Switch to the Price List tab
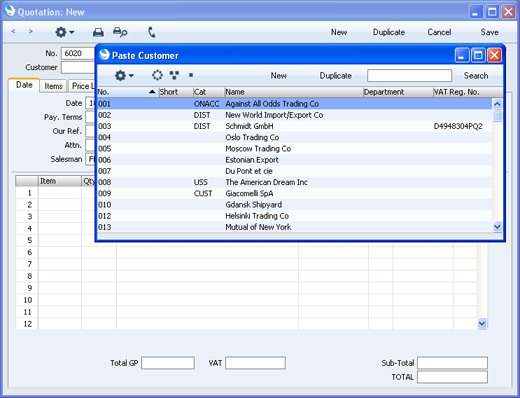The width and height of the screenshot is (520, 398). tap(82, 86)
